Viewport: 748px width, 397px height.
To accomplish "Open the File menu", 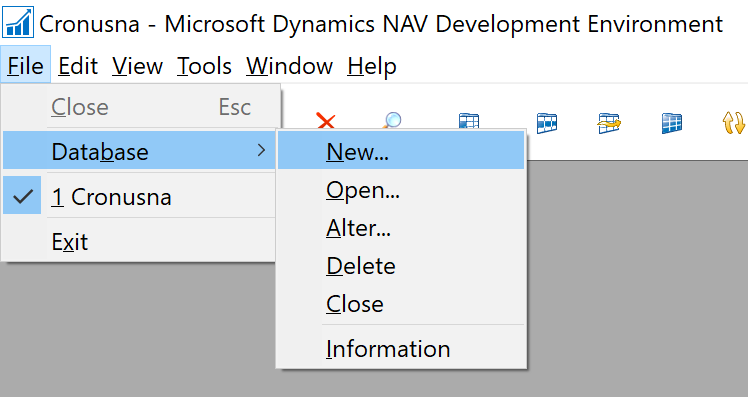I will pyautogui.click(x=26, y=65).
